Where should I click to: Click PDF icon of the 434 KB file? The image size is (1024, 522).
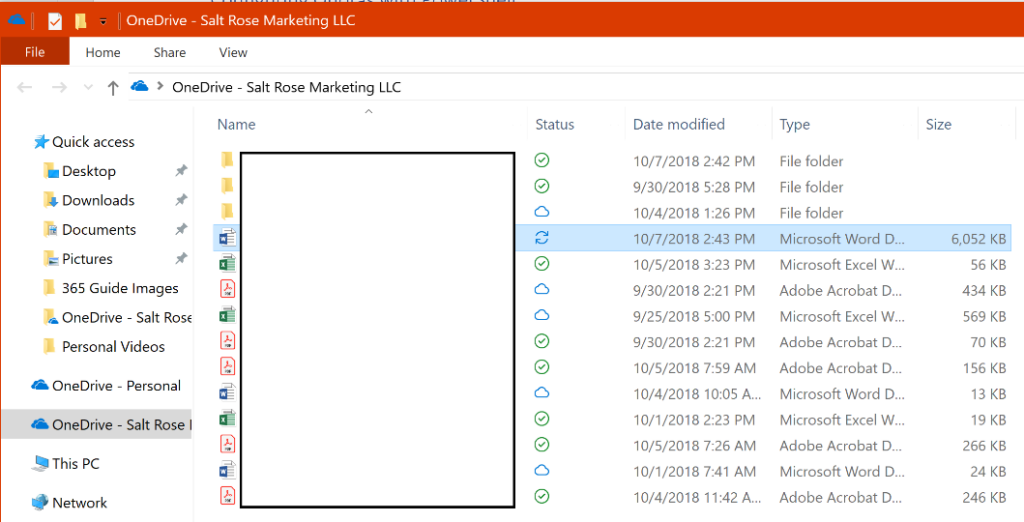(x=227, y=289)
